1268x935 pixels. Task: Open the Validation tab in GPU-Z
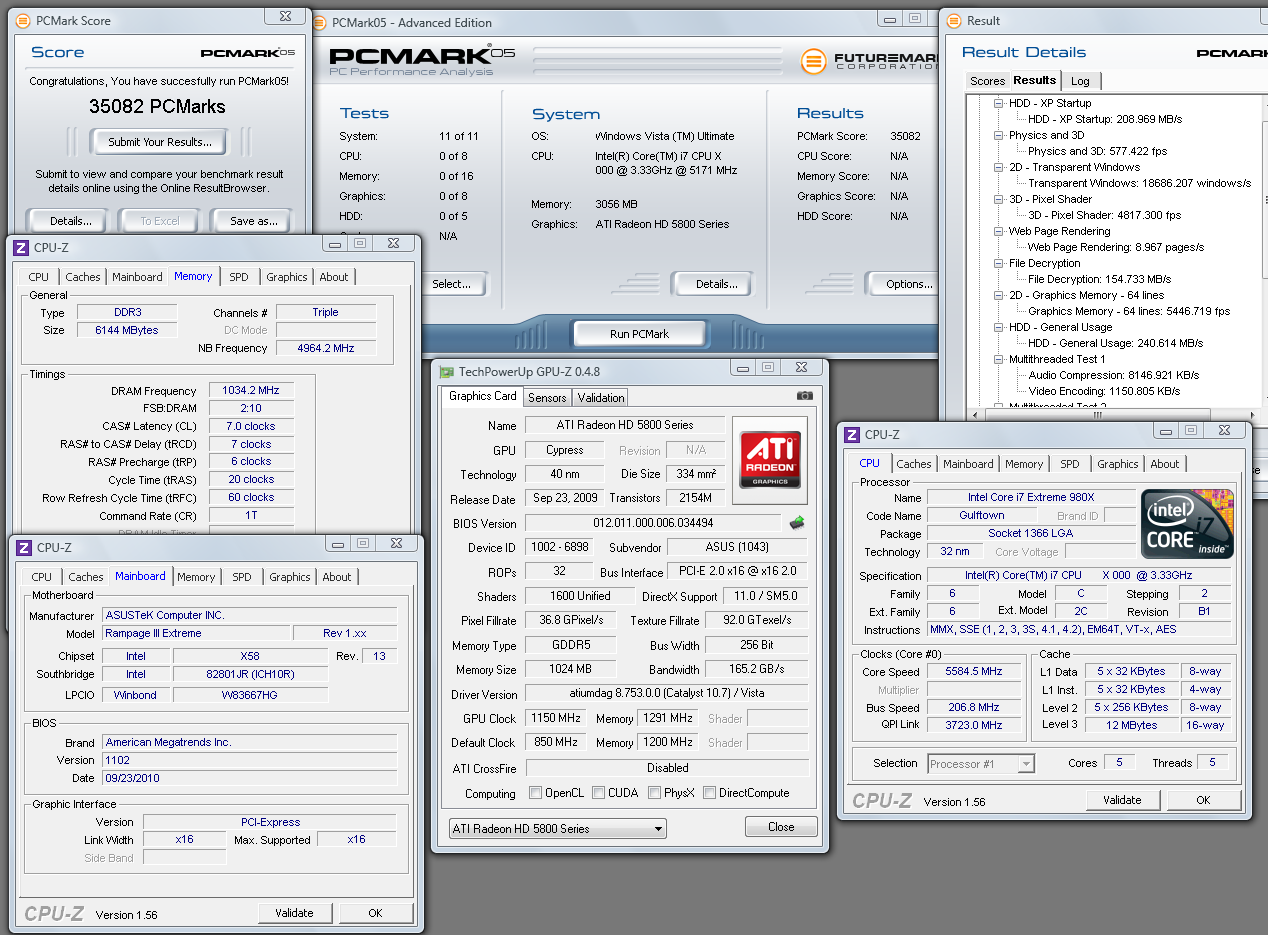(x=601, y=397)
